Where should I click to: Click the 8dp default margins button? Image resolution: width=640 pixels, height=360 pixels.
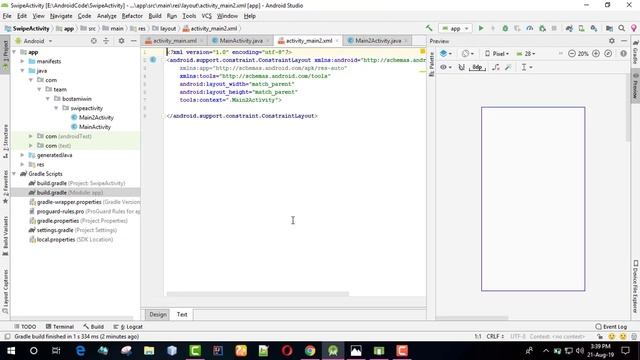(x=477, y=67)
